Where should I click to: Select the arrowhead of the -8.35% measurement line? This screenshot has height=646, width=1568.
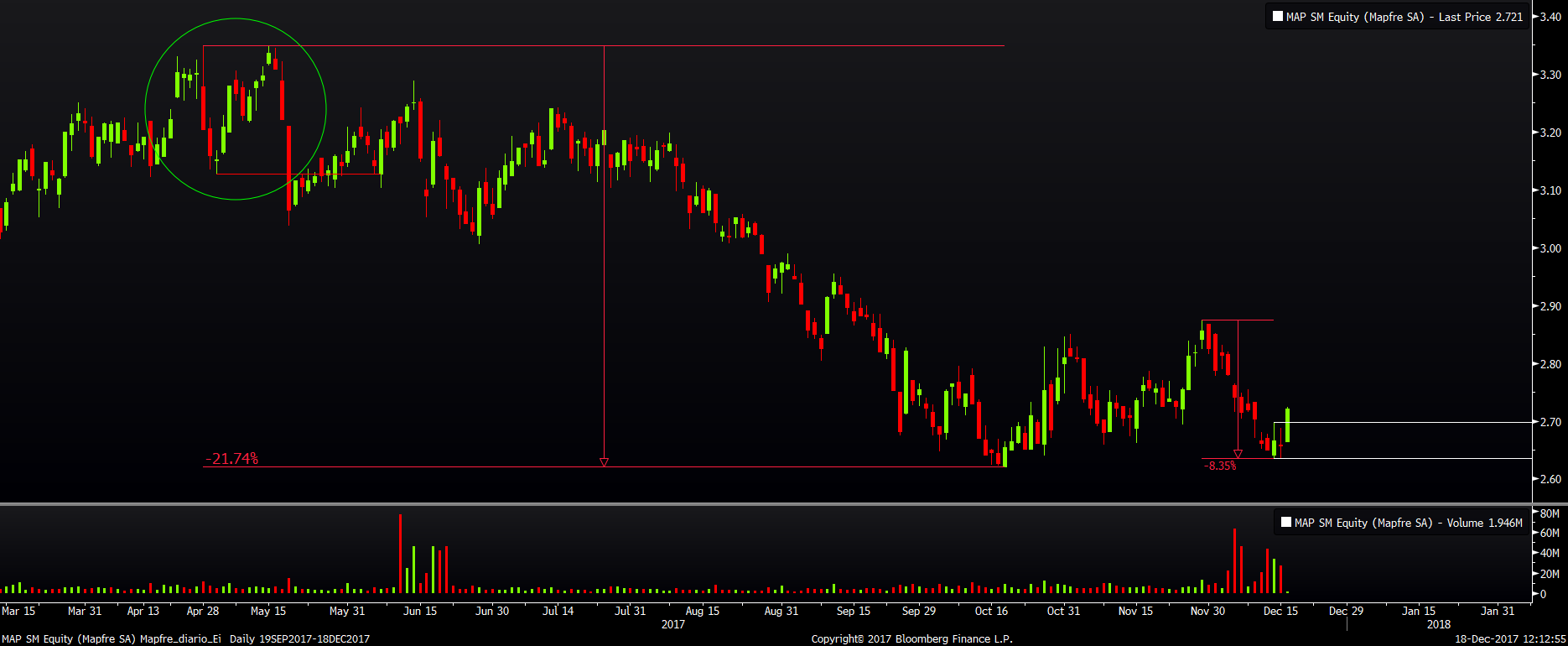(1238, 454)
